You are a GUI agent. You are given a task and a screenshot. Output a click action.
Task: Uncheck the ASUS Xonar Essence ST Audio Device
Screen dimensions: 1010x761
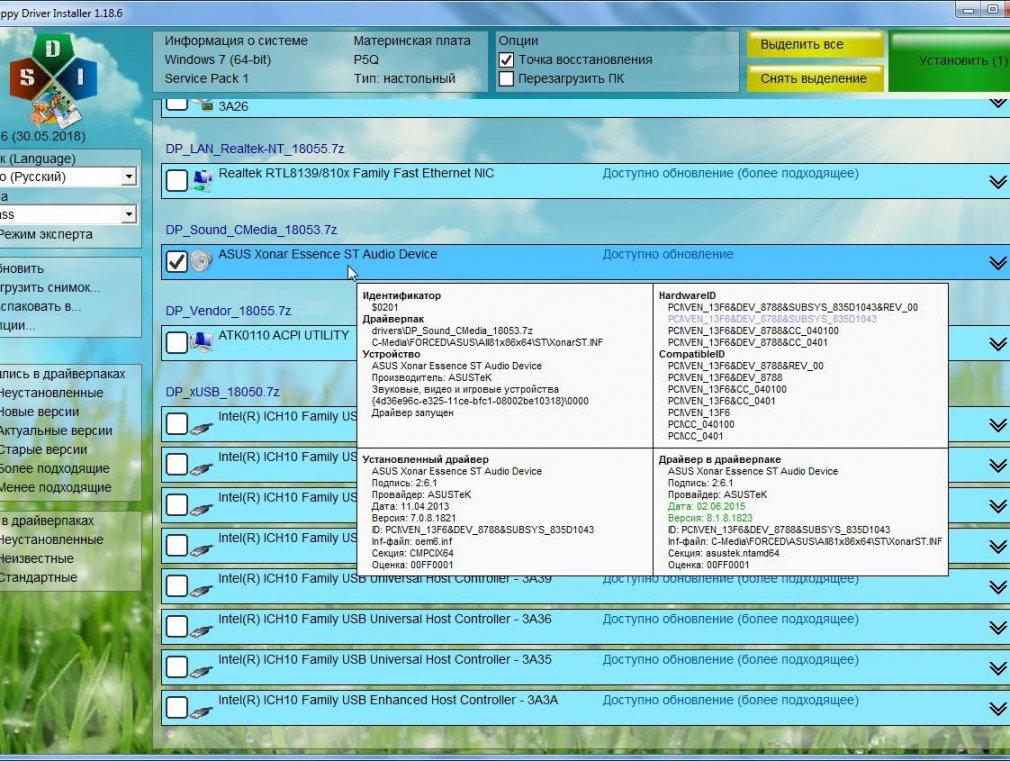pyautogui.click(x=176, y=262)
